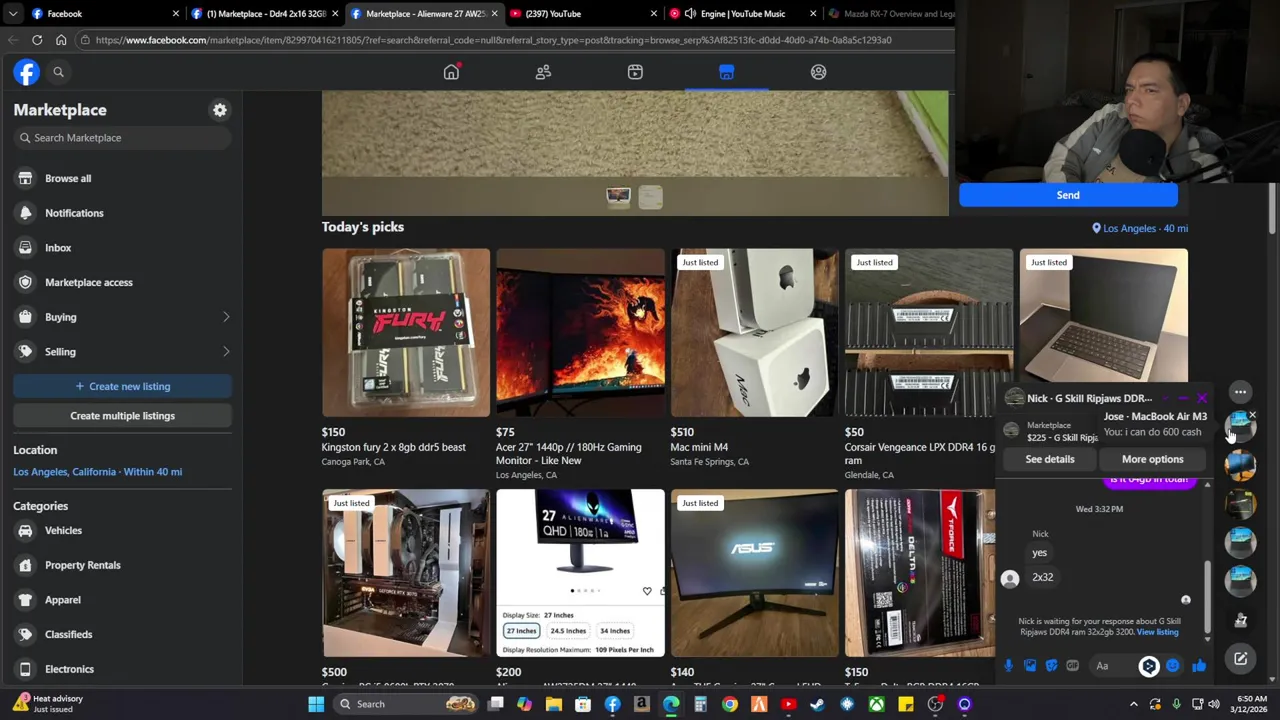The height and width of the screenshot is (720, 1280).
Task: Open Marketplace Notifications
Action: coord(123,213)
